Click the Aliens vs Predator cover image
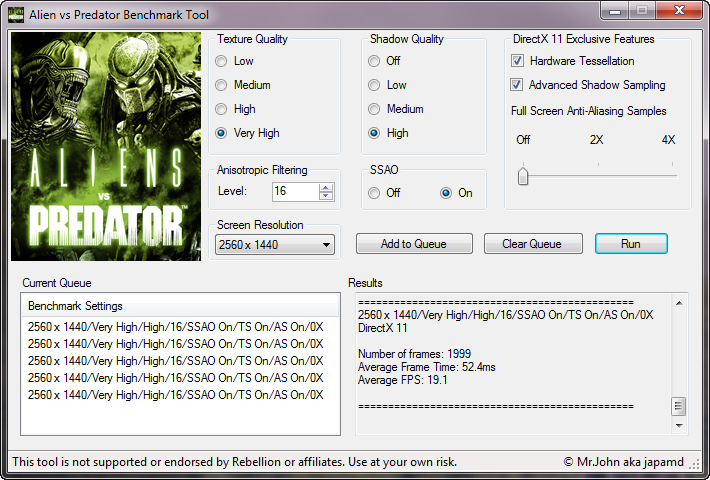 (x=106, y=146)
